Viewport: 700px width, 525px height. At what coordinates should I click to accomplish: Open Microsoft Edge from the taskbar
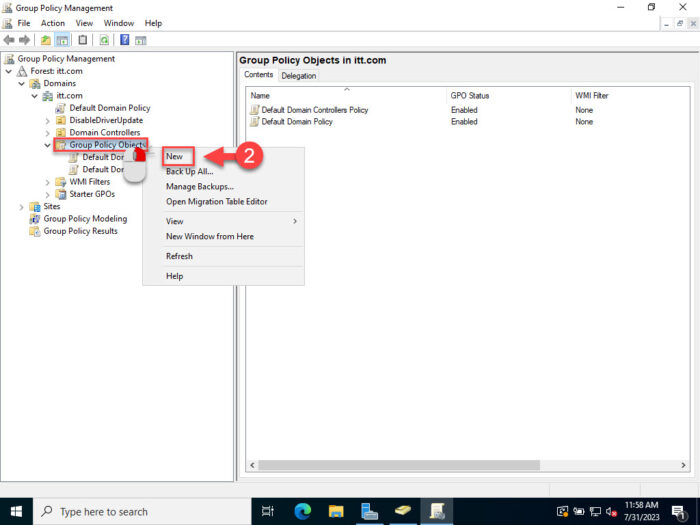tap(303, 511)
